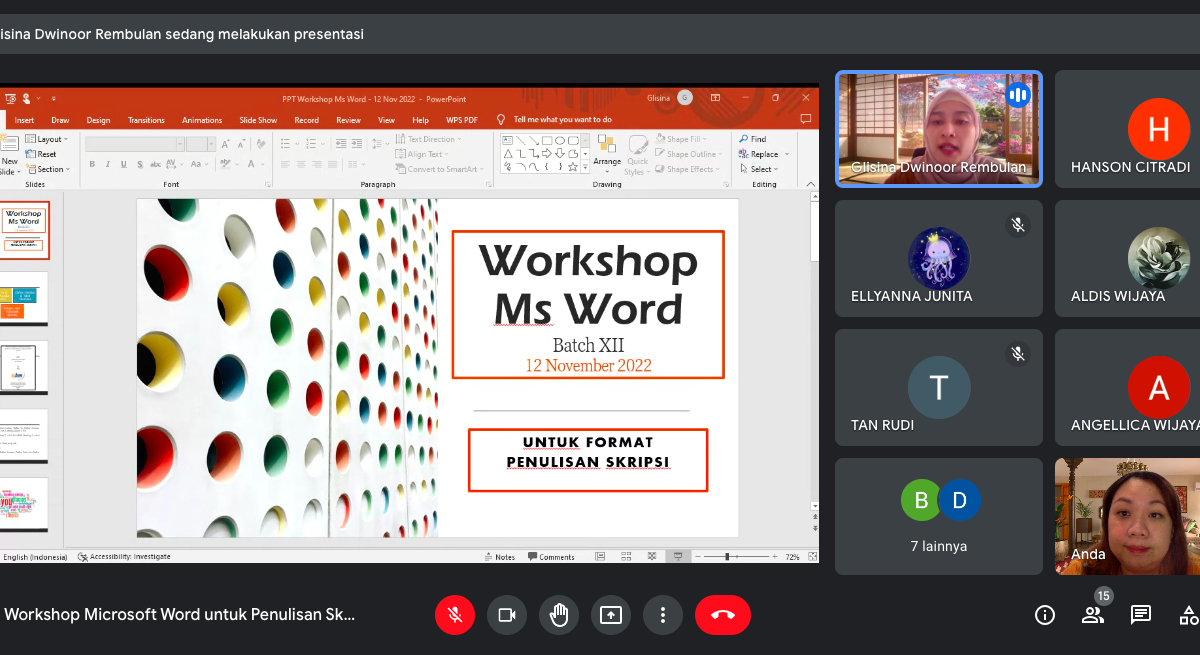Select the TAN RUDI participant tile
This screenshot has height=655, width=1200.
tap(939, 387)
